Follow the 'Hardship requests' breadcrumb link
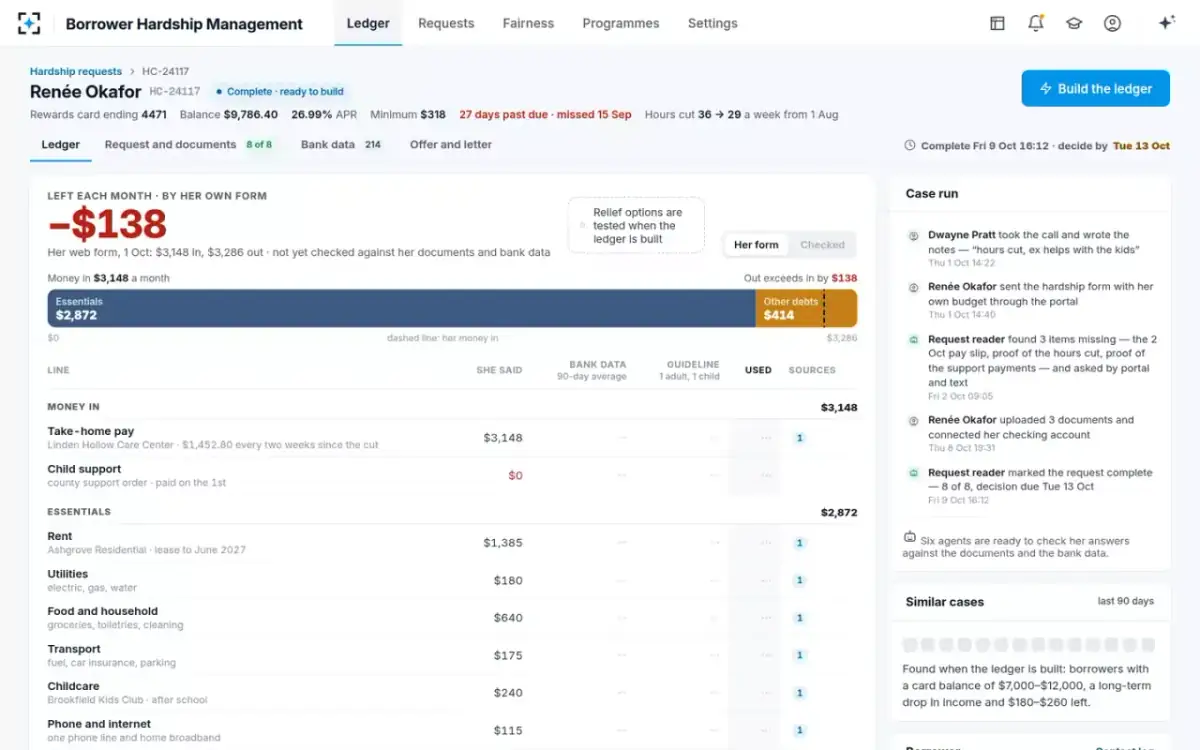The height and width of the screenshot is (750, 1200). click(76, 71)
